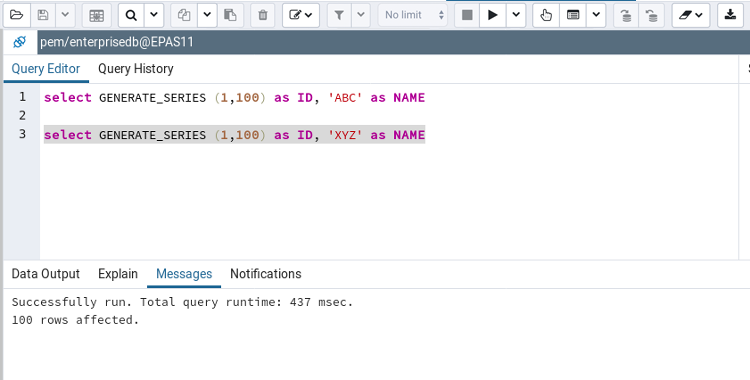The image size is (750, 380).
Task: Click the Commit transaction icon
Action: pos(626,15)
